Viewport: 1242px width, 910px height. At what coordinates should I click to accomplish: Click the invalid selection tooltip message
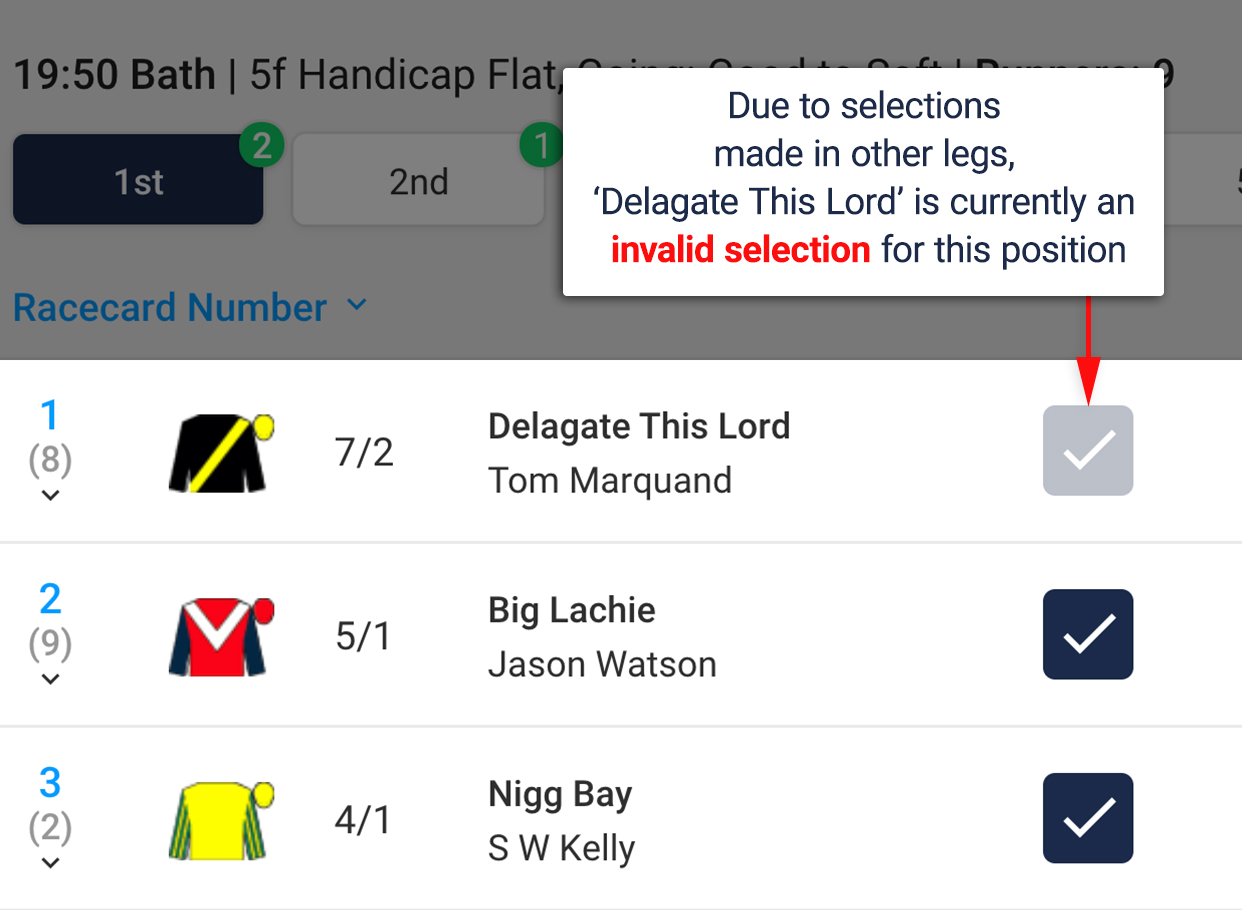863,180
